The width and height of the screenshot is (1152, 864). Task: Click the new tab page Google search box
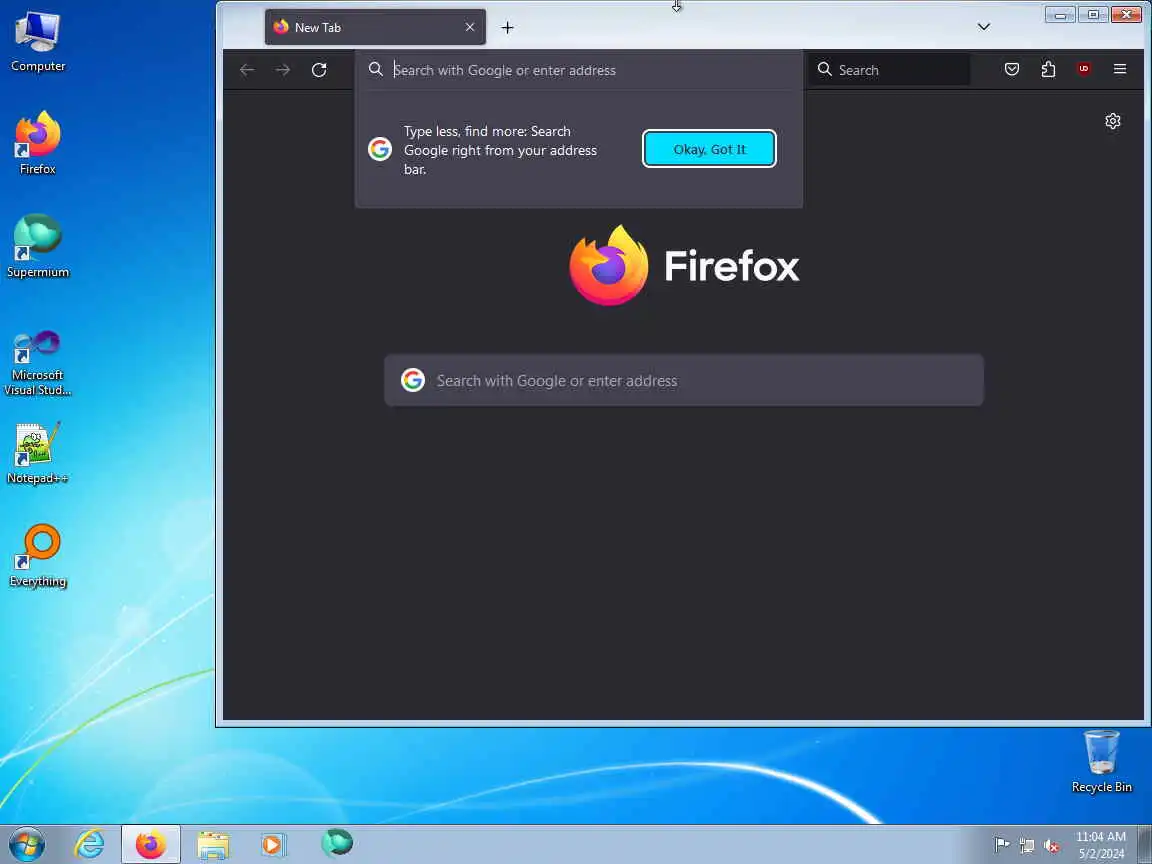(x=684, y=381)
